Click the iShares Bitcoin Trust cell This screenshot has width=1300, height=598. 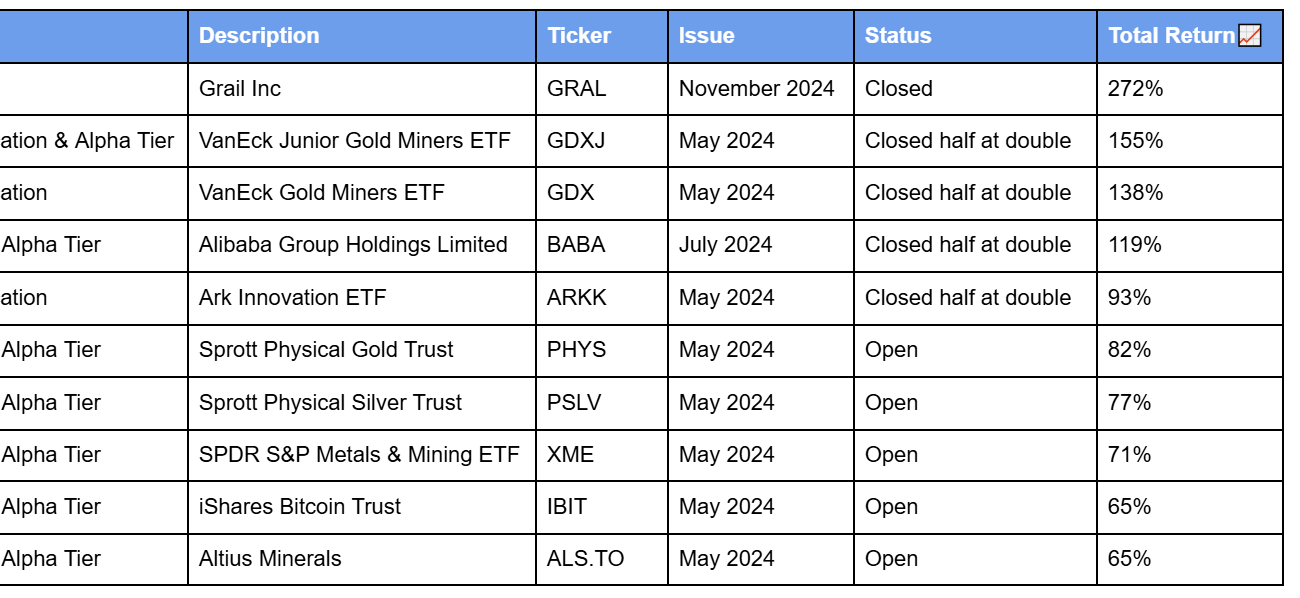pyautogui.click(x=362, y=507)
